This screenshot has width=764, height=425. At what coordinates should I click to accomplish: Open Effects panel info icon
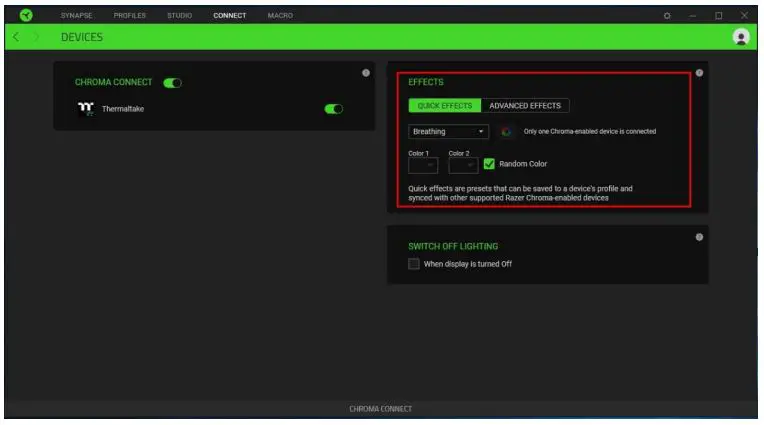[x=699, y=73]
